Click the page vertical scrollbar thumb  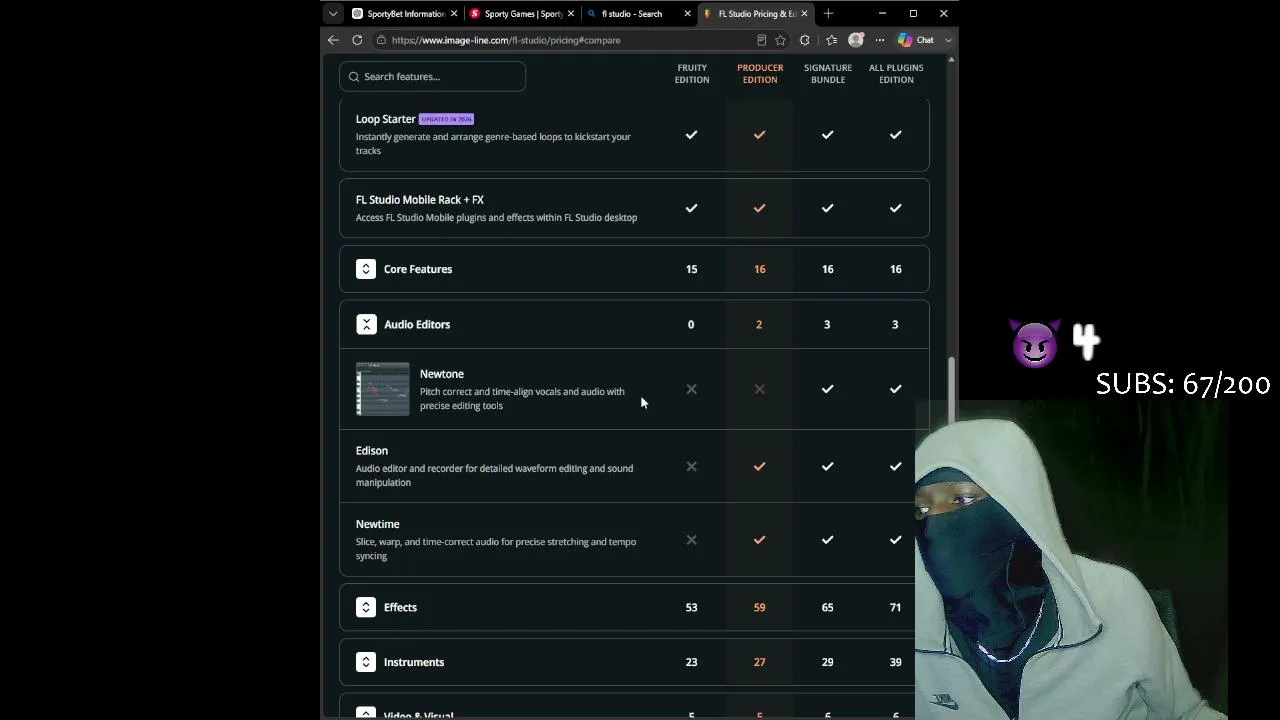coord(951,390)
